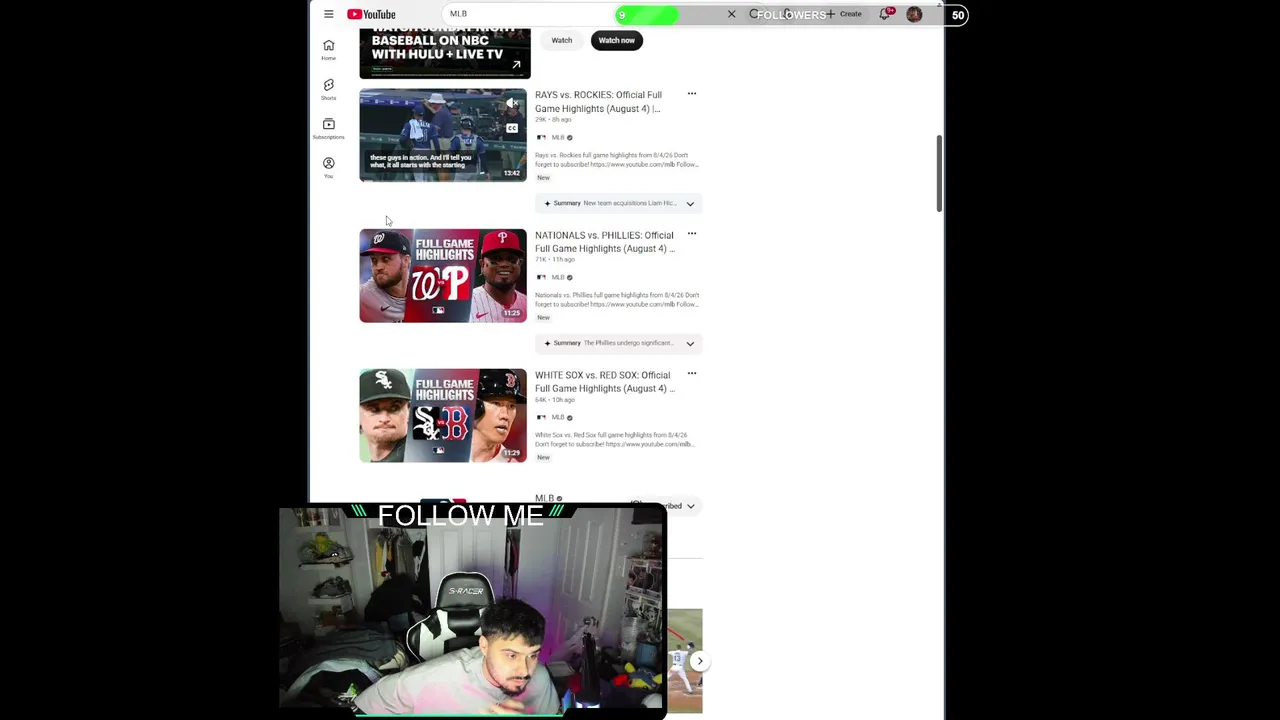1280x720 pixels.
Task: Open Nationals vs. Phillies highlights thumbnail
Action: tap(443, 276)
